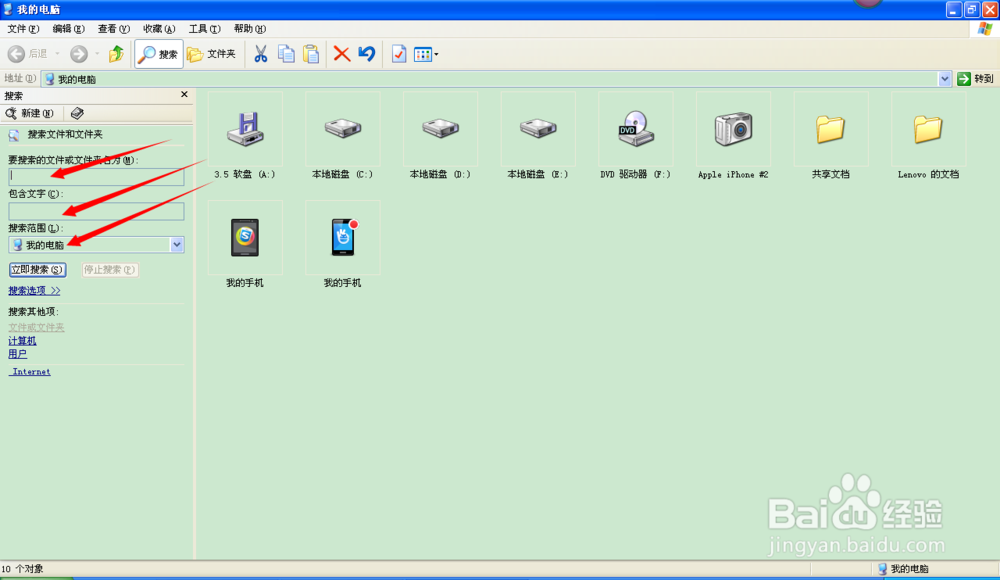Viewport: 1000px width, 580px height.
Task: Focus the 包含文字 text field
Action: (x=96, y=211)
